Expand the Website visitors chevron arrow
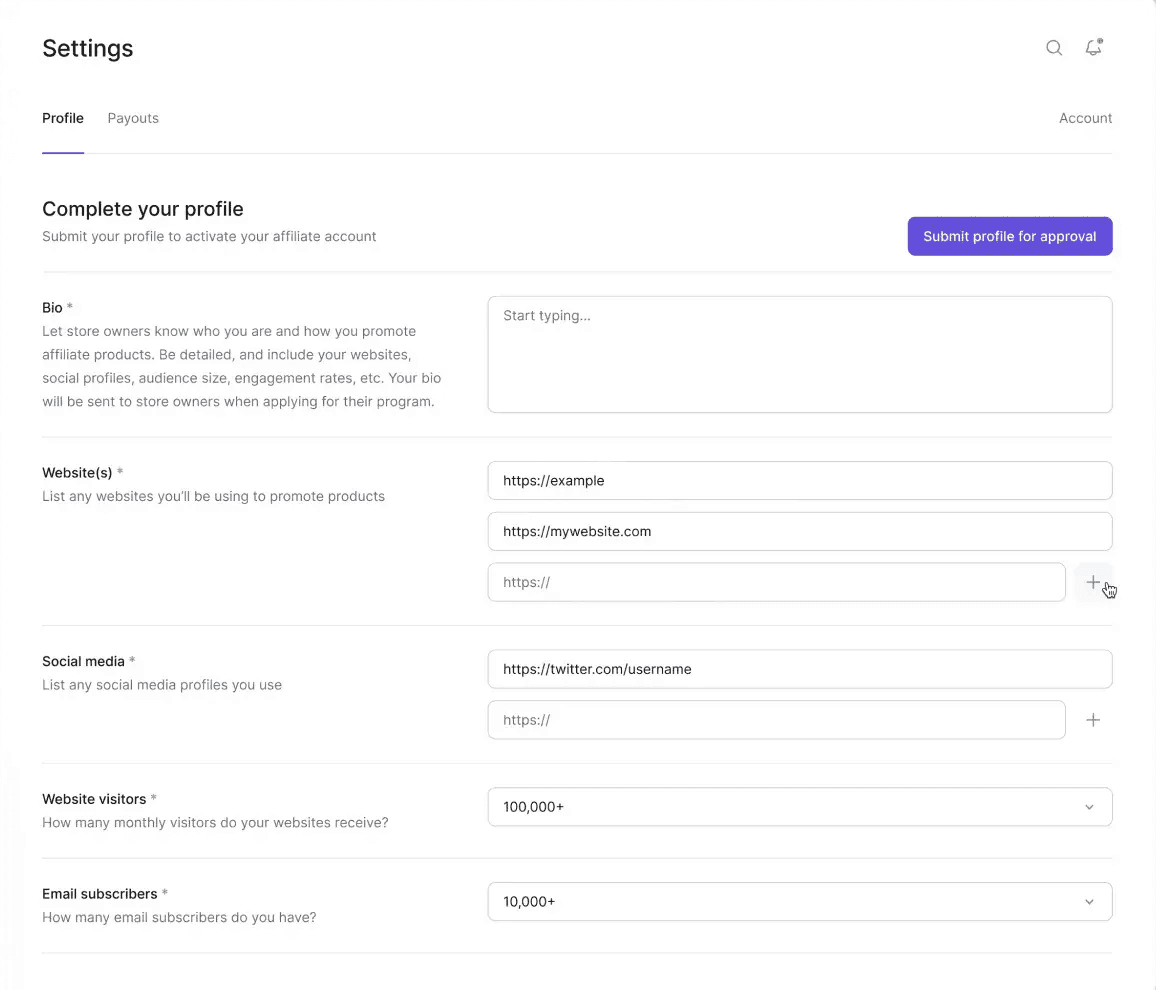Image resolution: width=1156 pixels, height=990 pixels. [x=1089, y=807]
